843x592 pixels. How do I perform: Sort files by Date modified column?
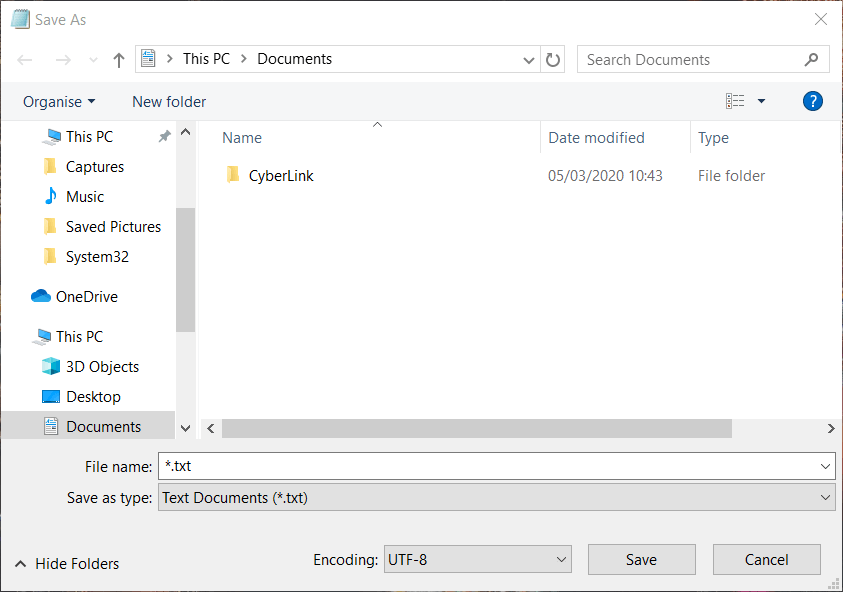[596, 138]
